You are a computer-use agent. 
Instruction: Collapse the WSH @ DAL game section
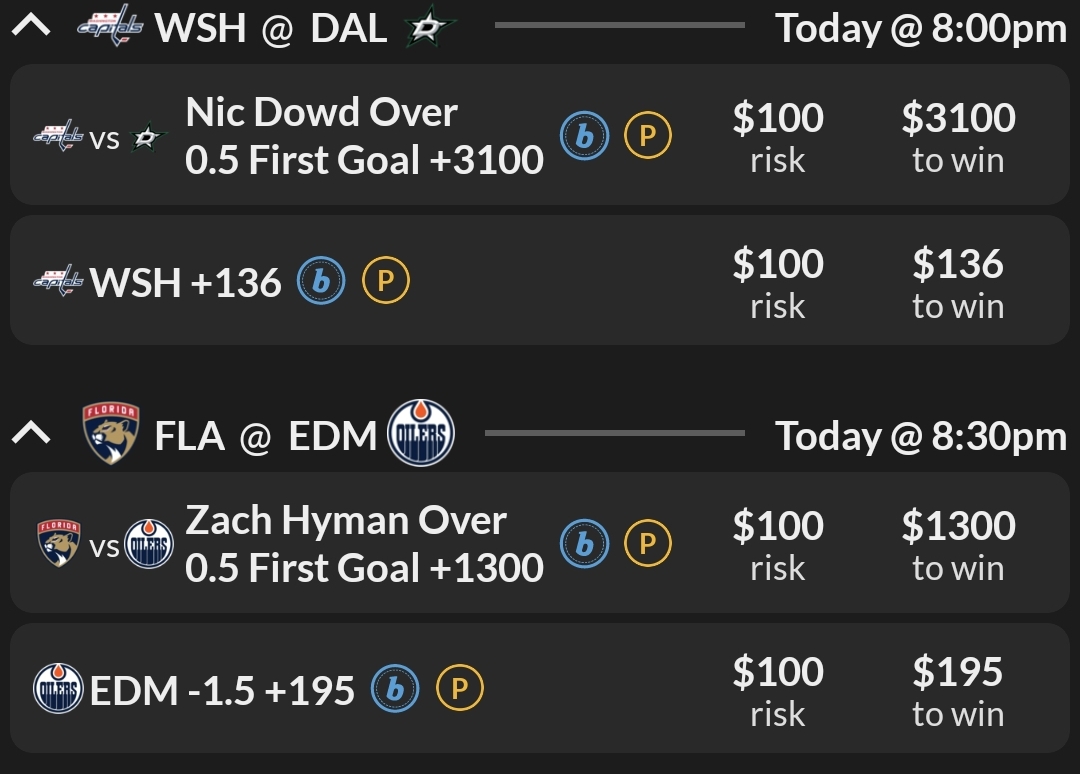[x=31, y=26]
